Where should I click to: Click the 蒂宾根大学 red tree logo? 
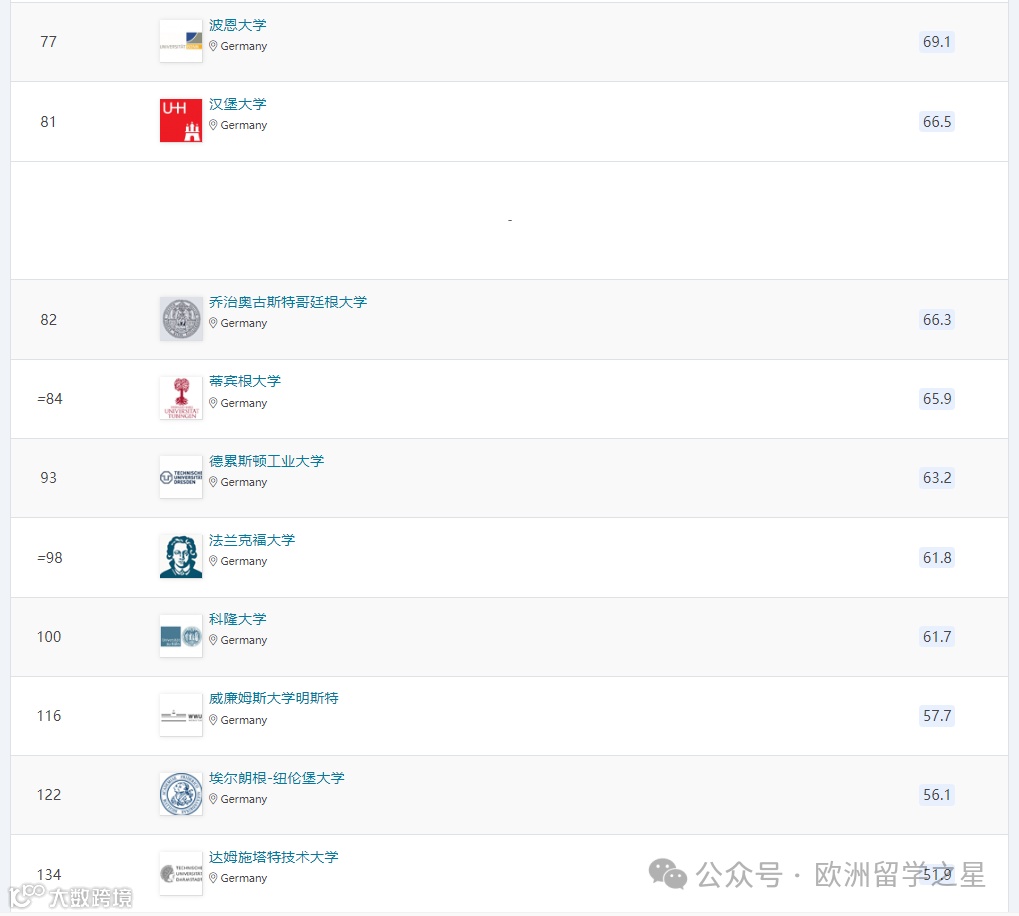click(x=180, y=398)
